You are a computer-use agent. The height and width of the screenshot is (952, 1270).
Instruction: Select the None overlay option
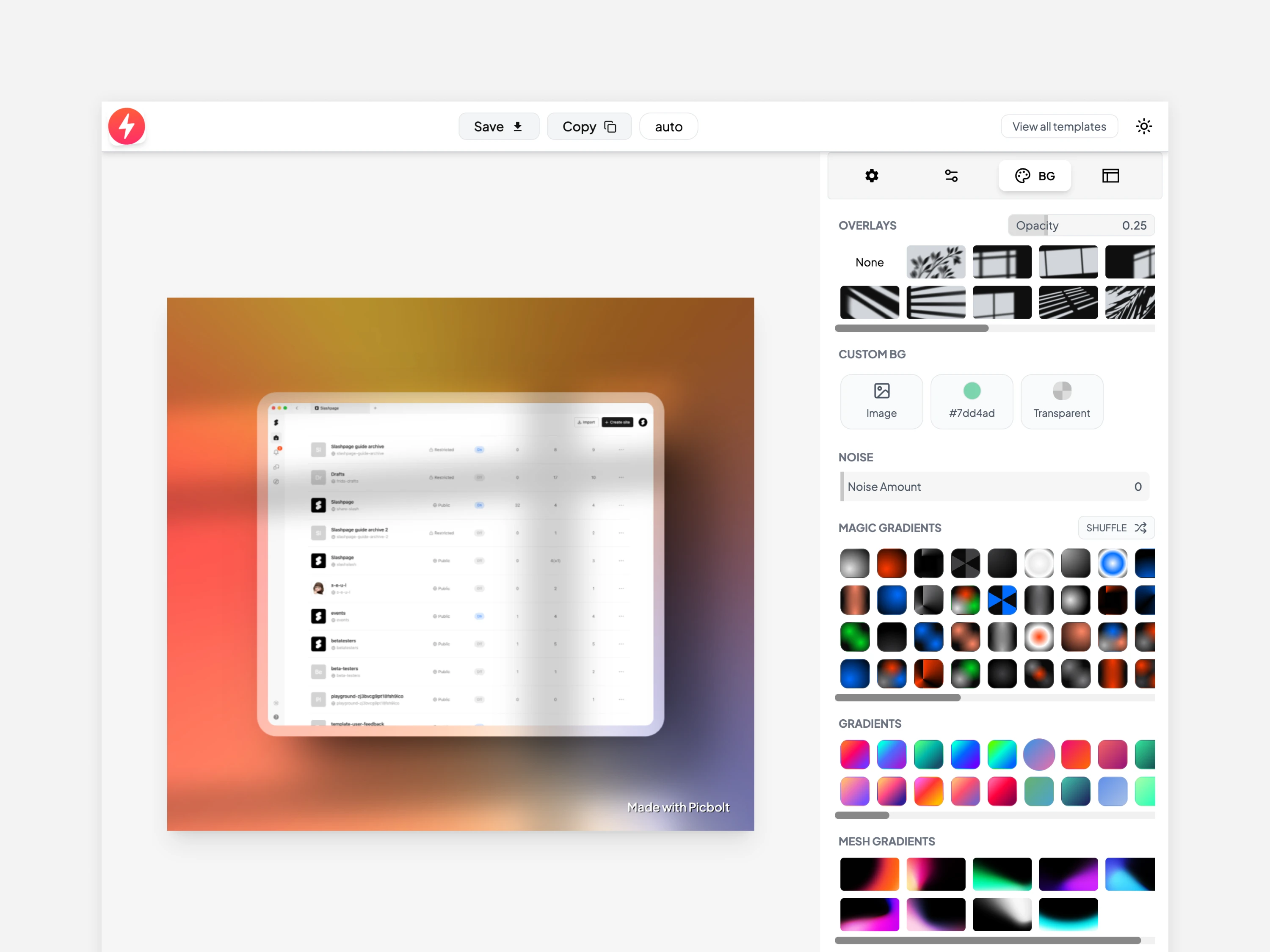pyautogui.click(x=869, y=262)
